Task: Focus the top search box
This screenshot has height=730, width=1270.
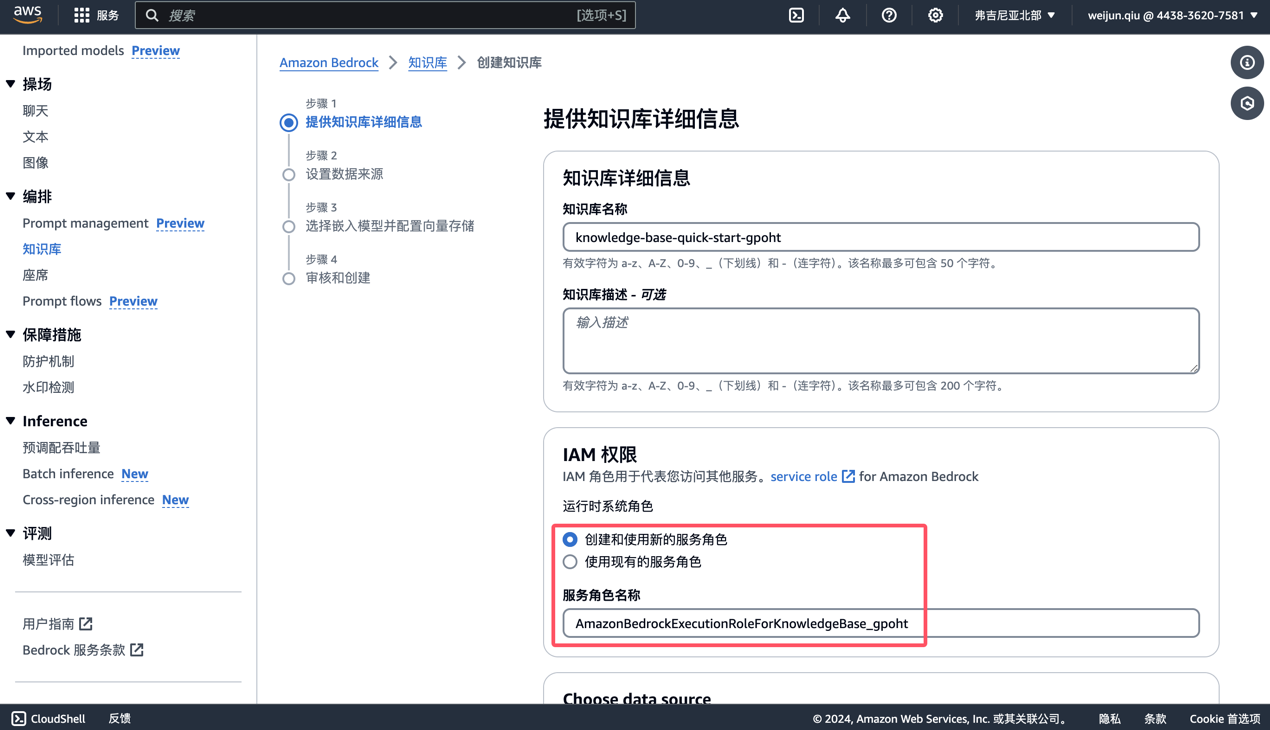Action: click(x=385, y=15)
